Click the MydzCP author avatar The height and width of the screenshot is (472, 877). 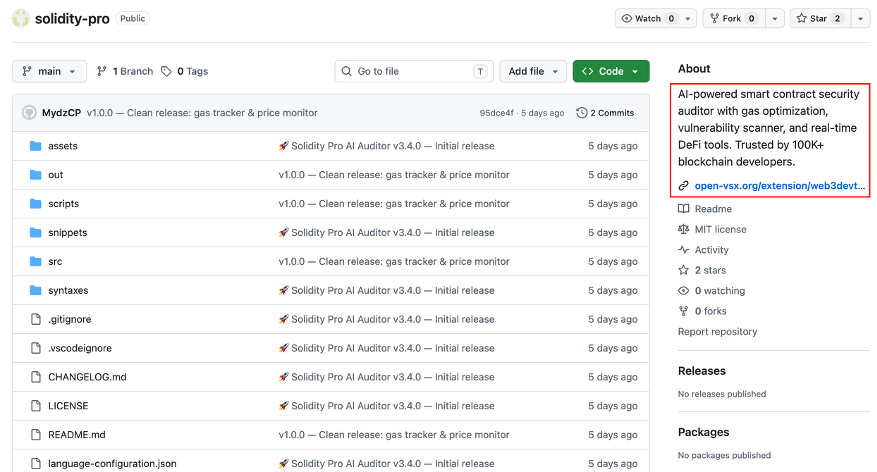(x=29, y=112)
